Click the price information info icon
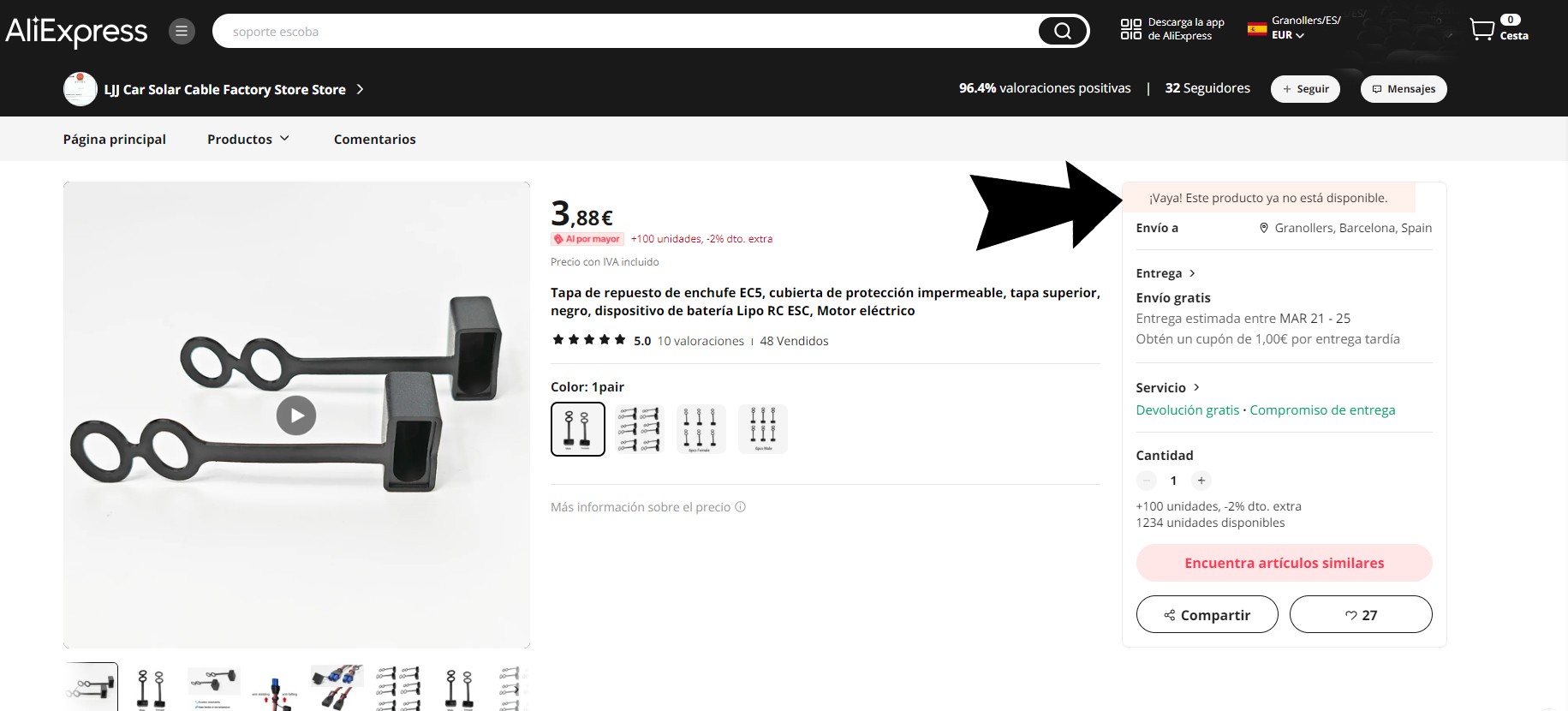The height and width of the screenshot is (711, 1568). pos(741,507)
